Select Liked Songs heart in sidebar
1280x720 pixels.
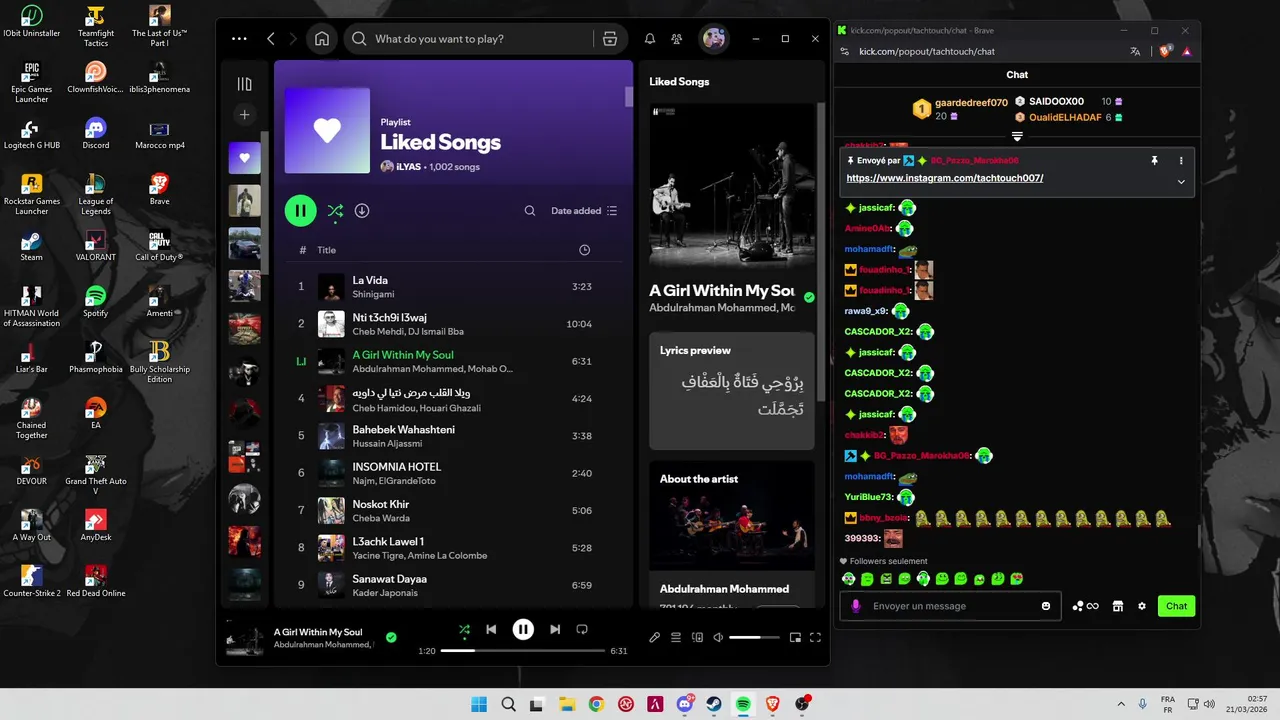(x=244, y=158)
